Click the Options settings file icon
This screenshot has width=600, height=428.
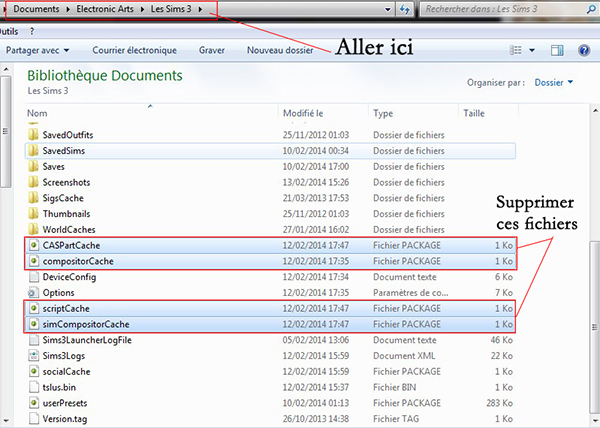point(33,293)
